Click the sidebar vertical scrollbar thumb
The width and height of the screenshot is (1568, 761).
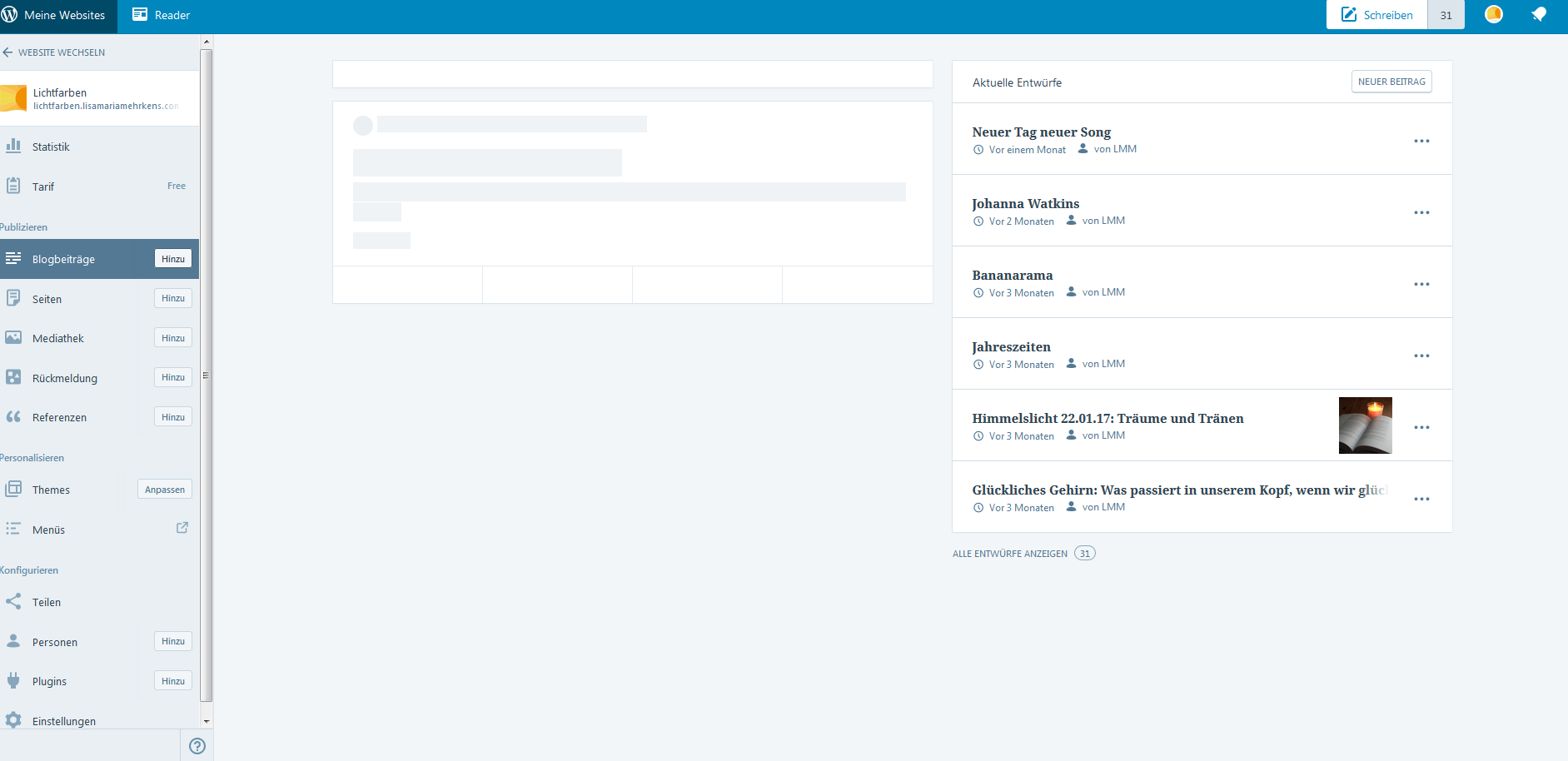(x=207, y=376)
